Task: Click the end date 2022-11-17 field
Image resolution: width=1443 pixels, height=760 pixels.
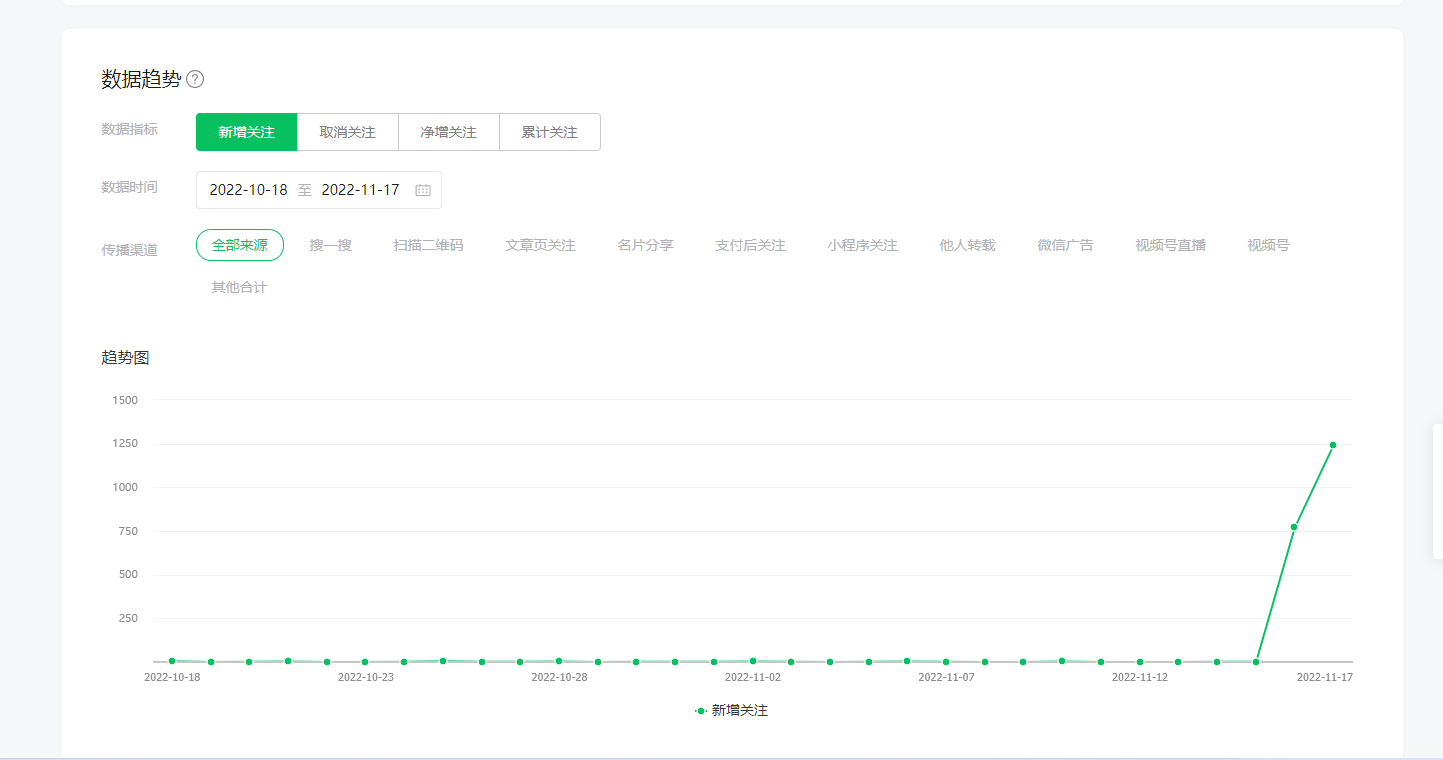Action: tap(360, 190)
